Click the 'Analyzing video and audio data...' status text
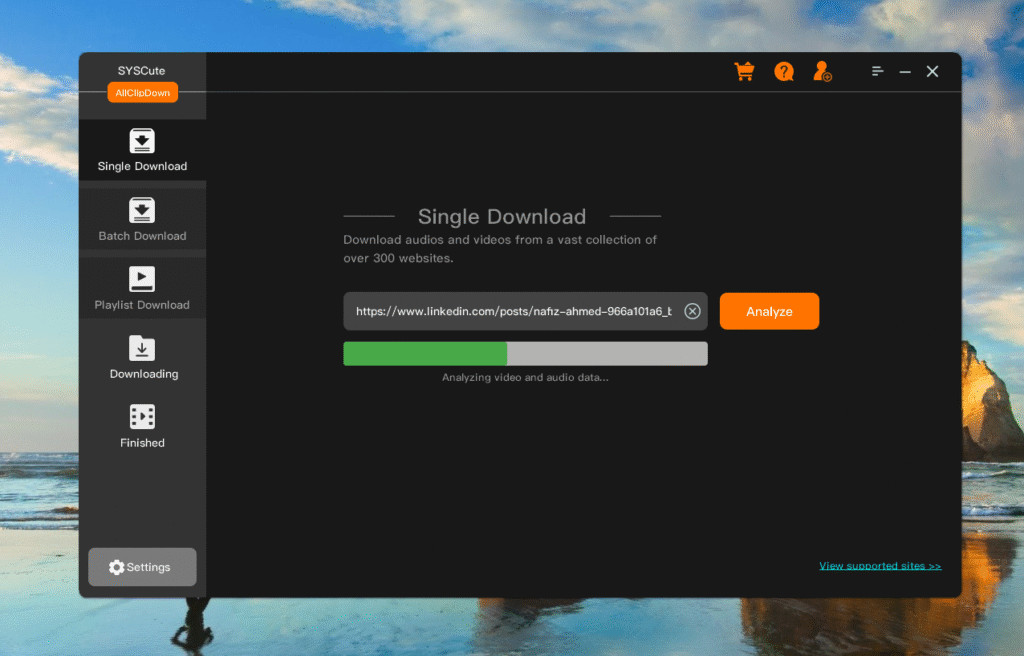The image size is (1024, 656). (x=525, y=378)
